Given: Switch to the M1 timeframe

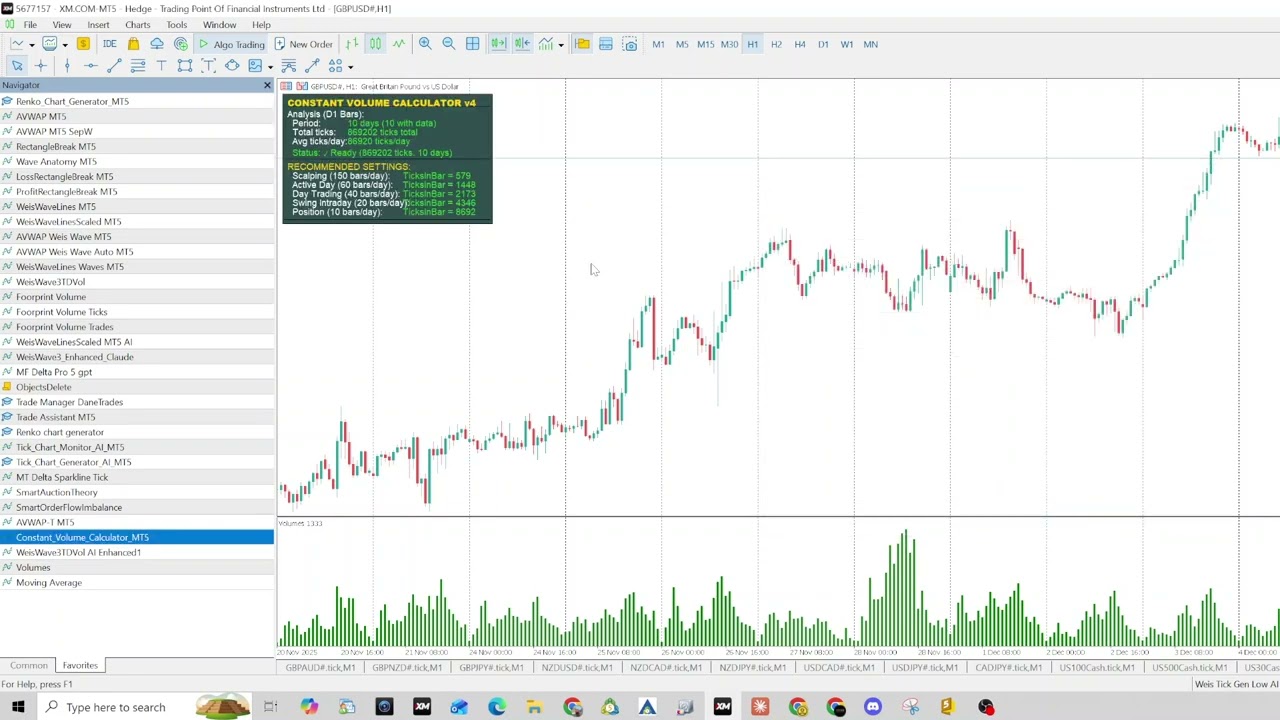Looking at the screenshot, I should pyautogui.click(x=658, y=44).
